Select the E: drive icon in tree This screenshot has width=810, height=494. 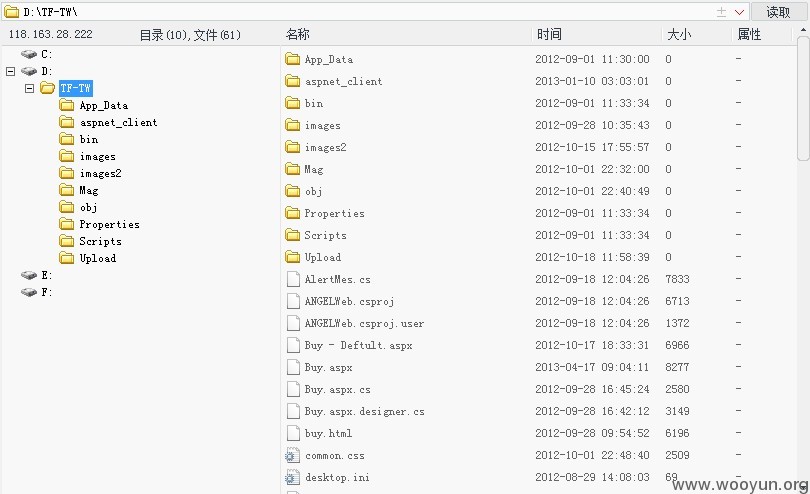[29, 275]
